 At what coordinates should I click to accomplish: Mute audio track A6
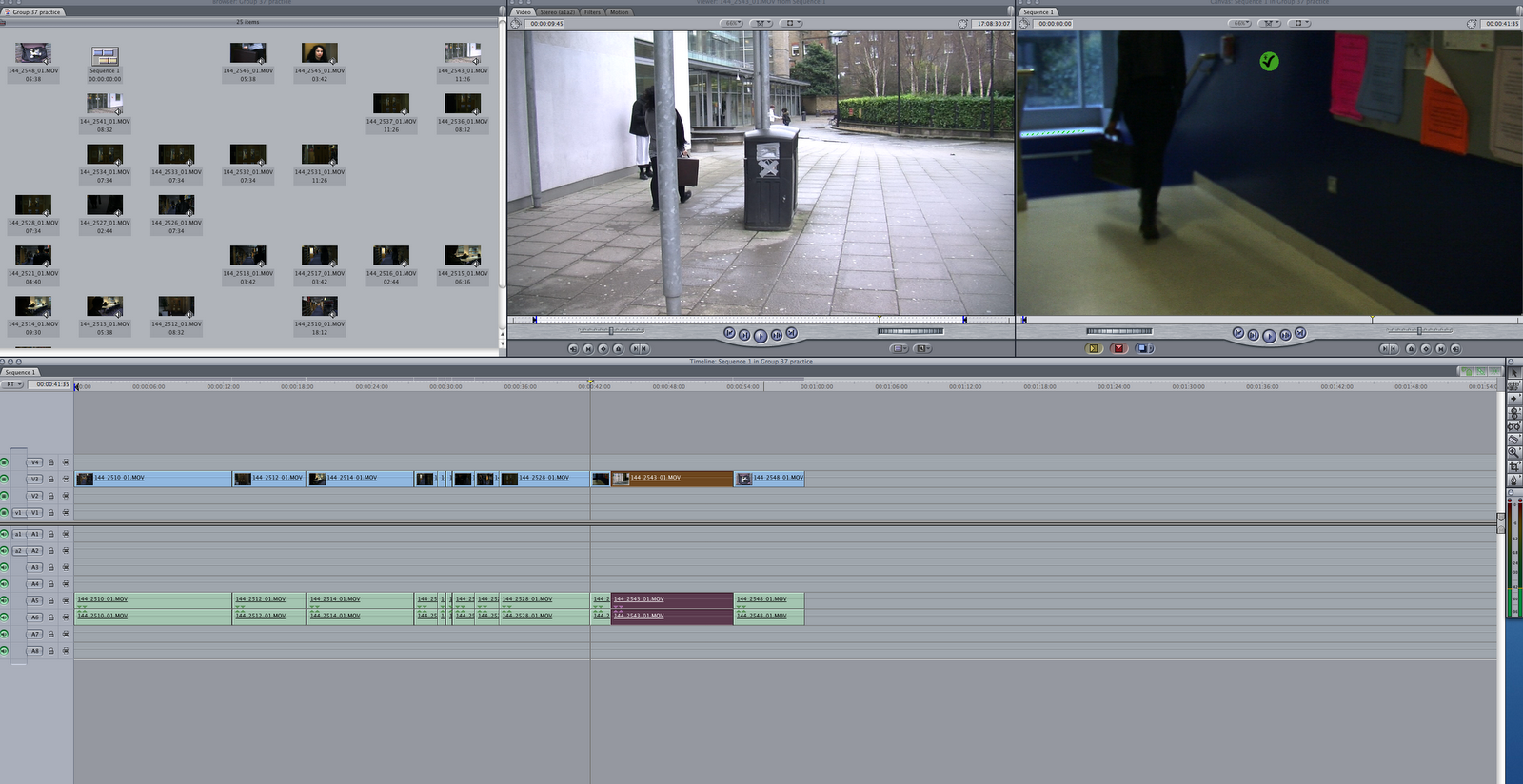4,617
